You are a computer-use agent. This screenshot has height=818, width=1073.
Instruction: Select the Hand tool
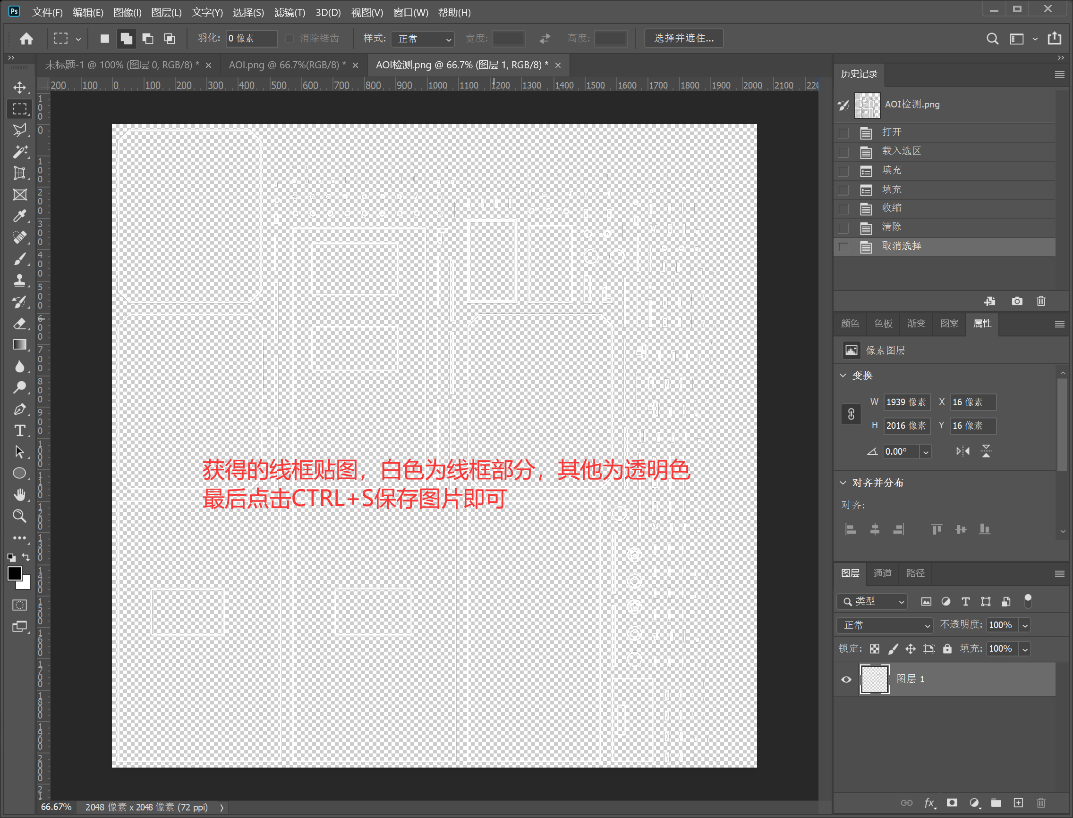click(x=20, y=494)
